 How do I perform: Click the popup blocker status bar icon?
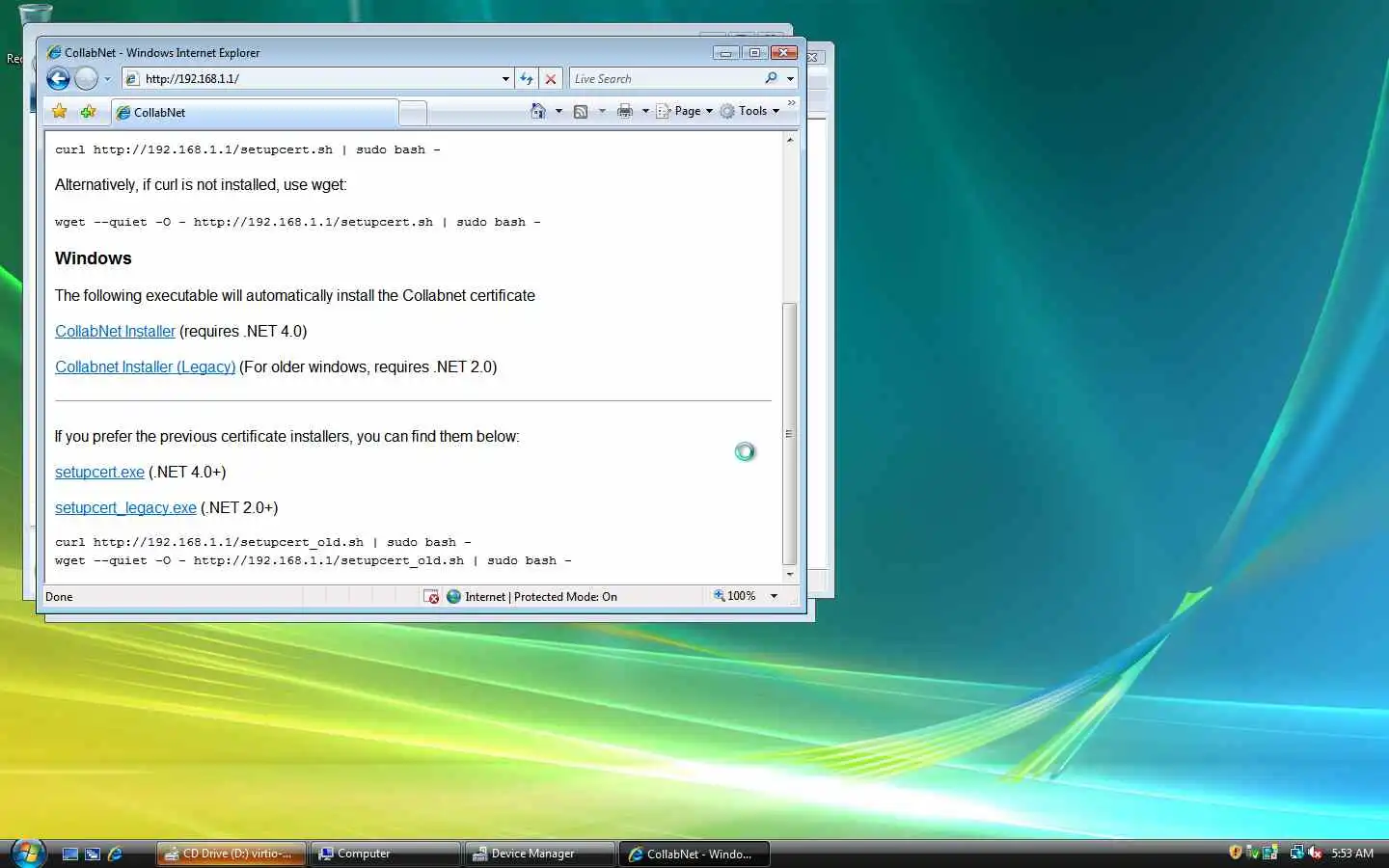coord(431,596)
